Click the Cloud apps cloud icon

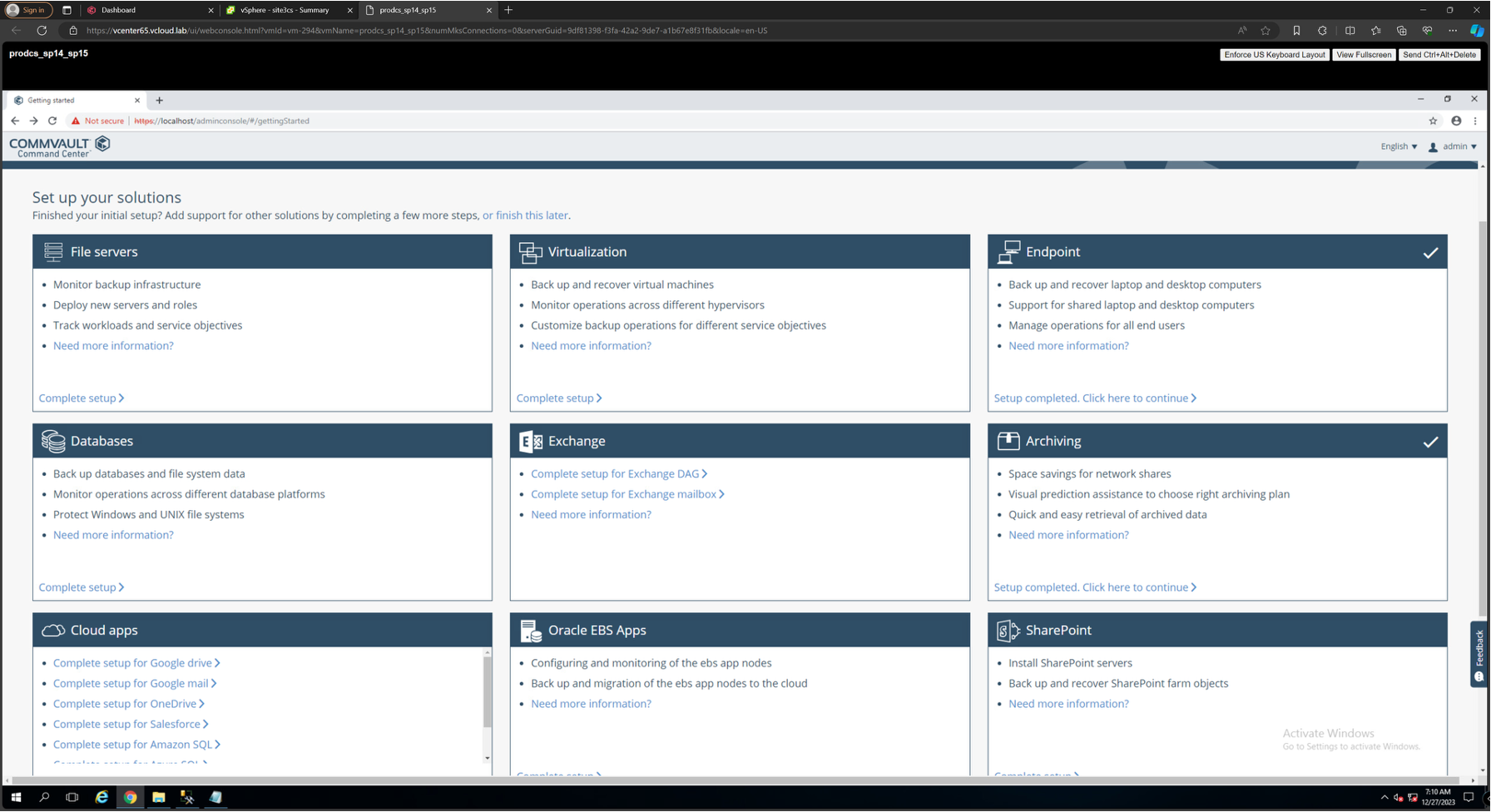(x=53, y=631)
